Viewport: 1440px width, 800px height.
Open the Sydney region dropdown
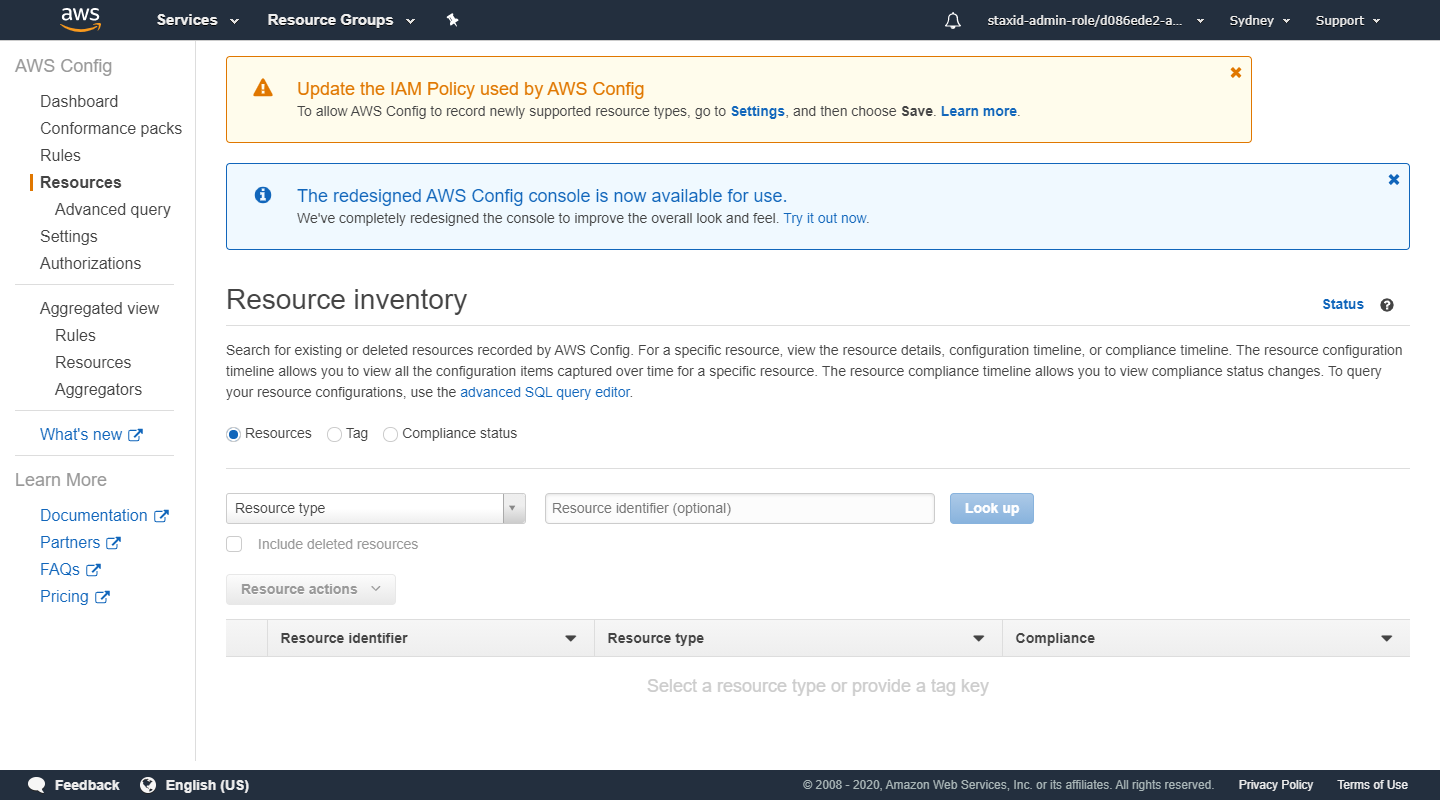coord(1260,20)
